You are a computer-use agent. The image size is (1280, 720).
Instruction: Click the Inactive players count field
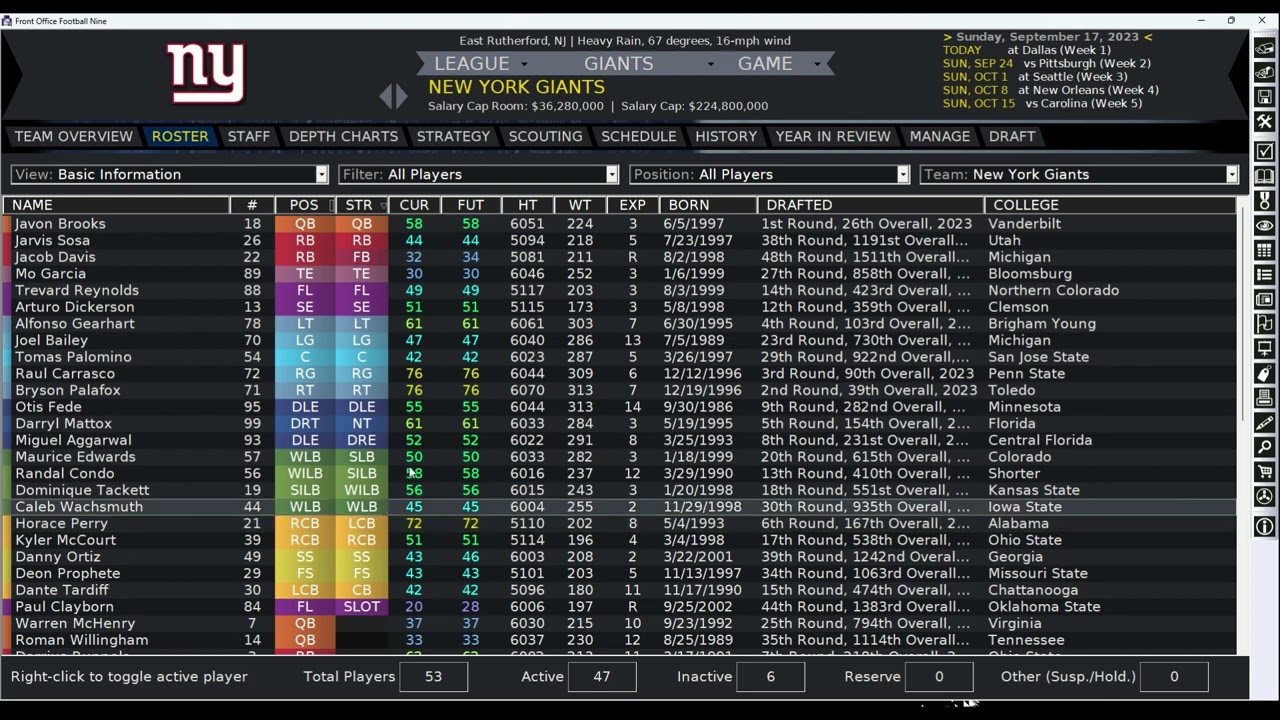pyautogui.click(x=770, y=677)
